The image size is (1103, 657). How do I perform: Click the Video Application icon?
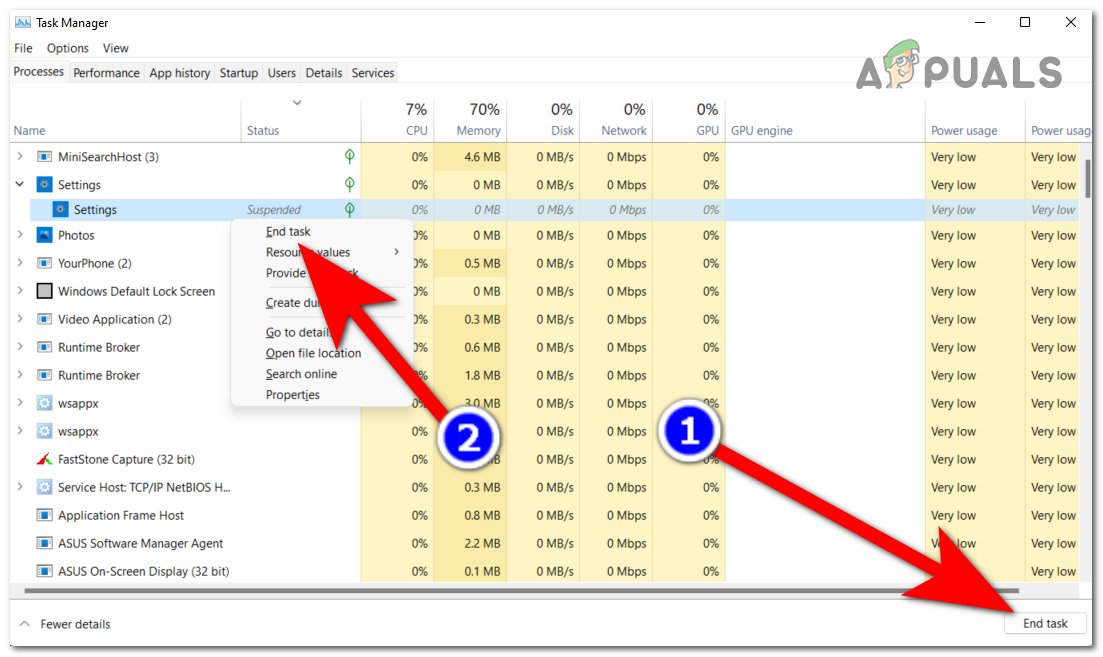tap(44, 319)
